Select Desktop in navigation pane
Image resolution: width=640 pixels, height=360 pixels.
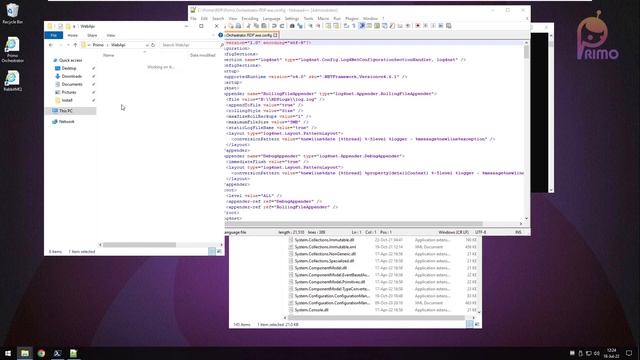pyautogui.click(x=69, y=68)
